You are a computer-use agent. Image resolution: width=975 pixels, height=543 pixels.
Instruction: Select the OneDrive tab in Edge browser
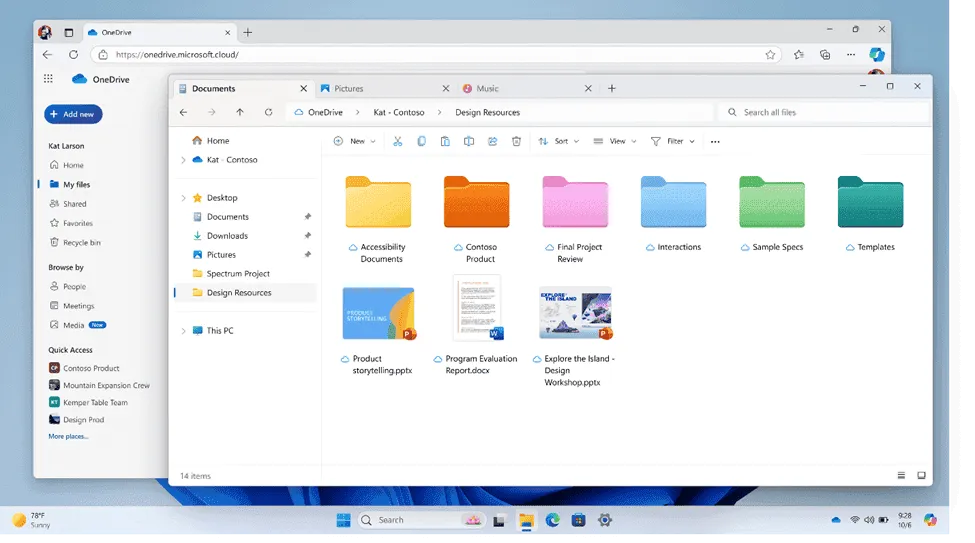pyautogui.click(x=160, y=32)
